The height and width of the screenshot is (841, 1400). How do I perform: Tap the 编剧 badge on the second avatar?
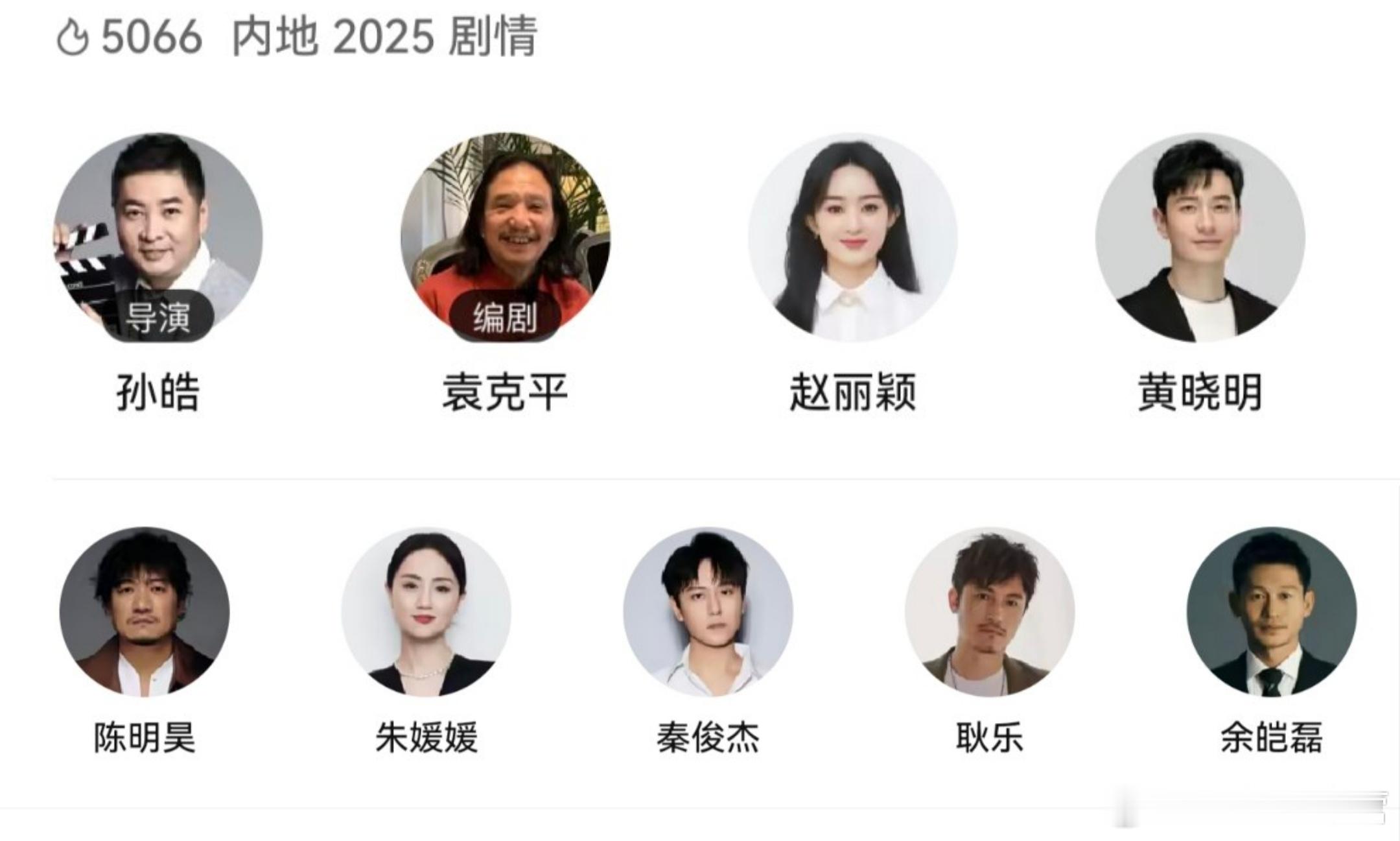pos(506,316)
